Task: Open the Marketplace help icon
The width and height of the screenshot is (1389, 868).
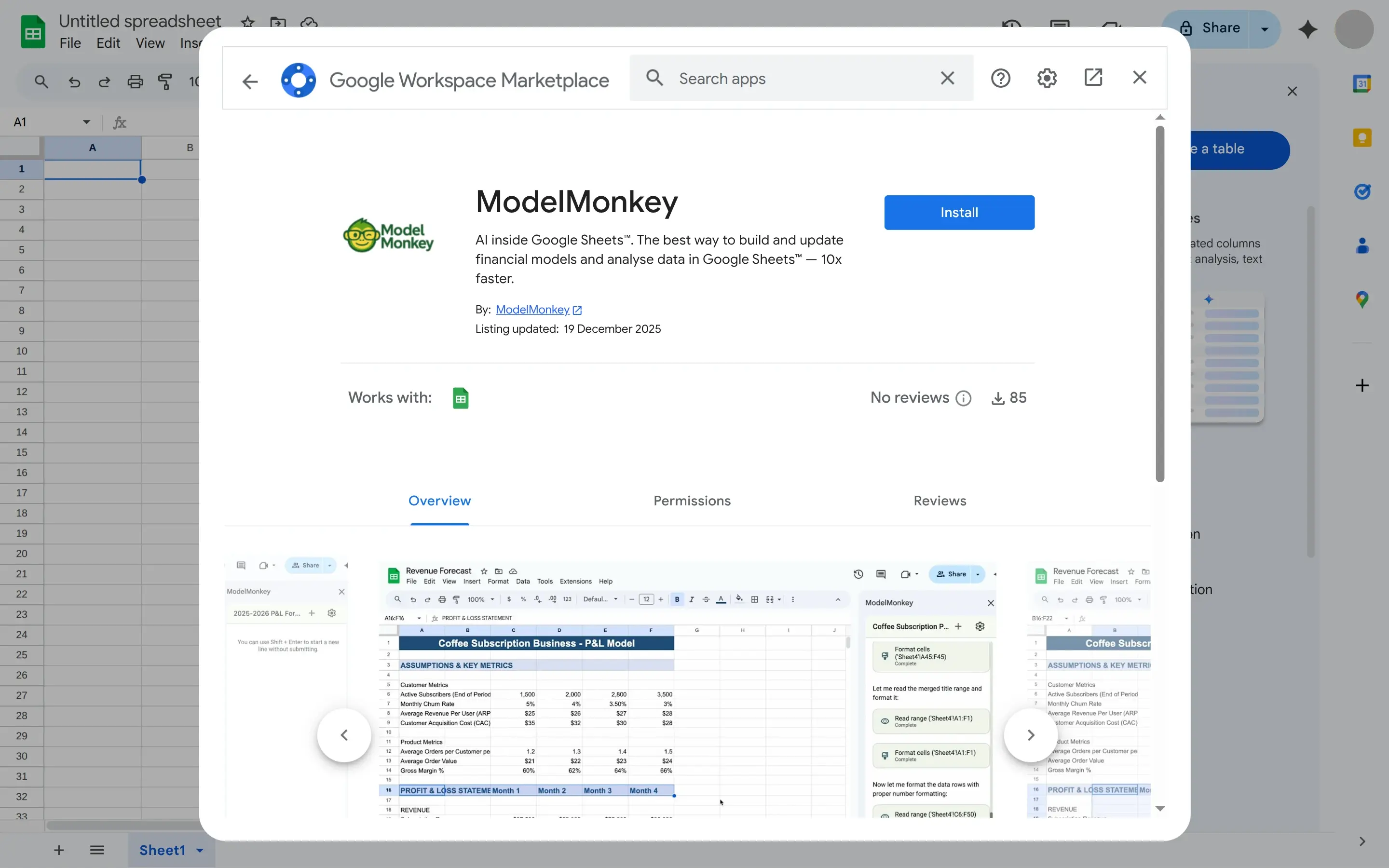Action: [1000, 78]
